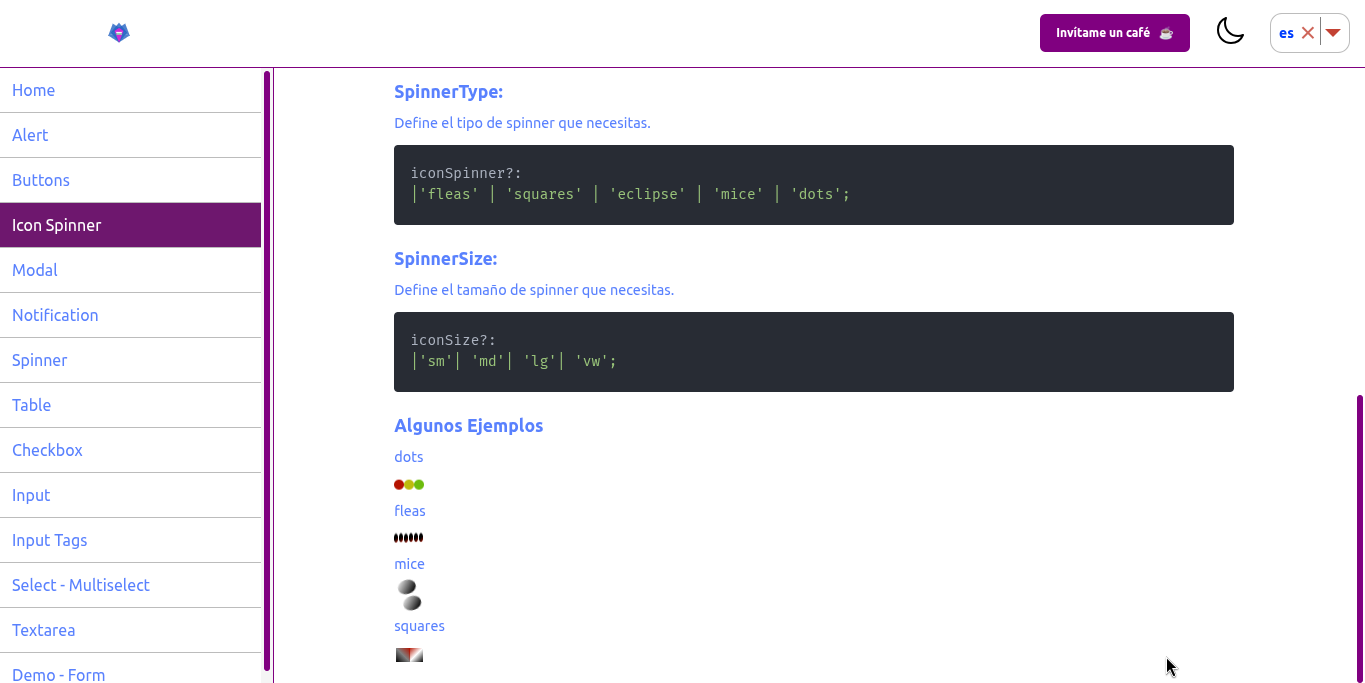Open Select - Multiselect page
This screenshot has height=683, width=1365.
pos(81,585)
